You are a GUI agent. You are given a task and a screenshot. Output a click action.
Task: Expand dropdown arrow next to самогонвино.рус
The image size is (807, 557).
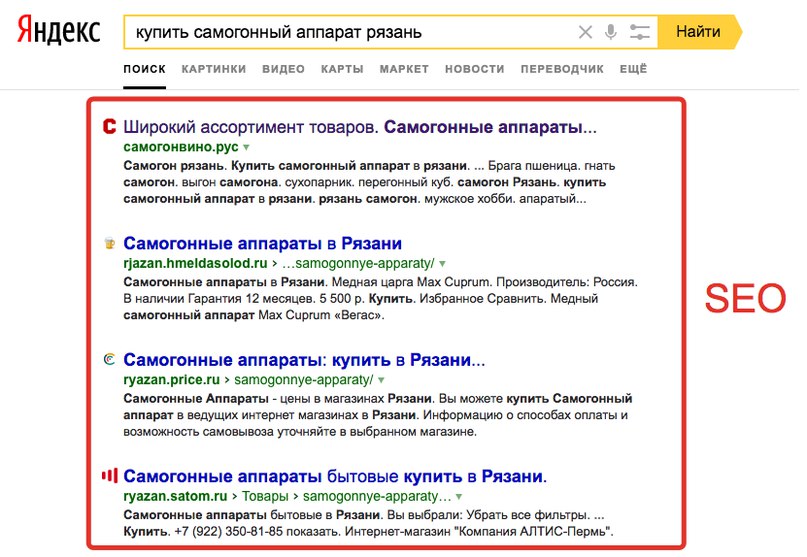click(x=246, y=148)
